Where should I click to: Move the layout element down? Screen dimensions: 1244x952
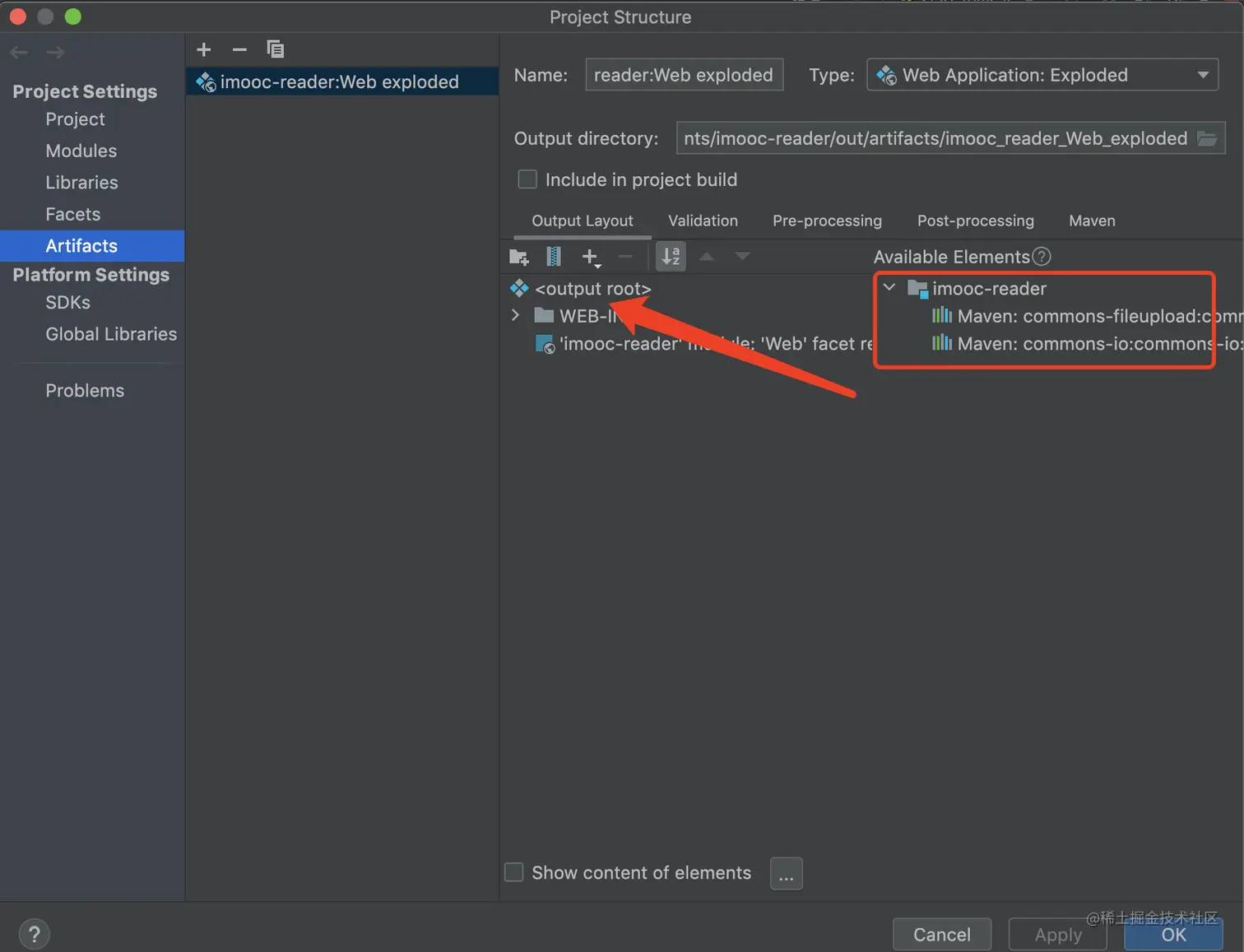click(x=743, y=257)
